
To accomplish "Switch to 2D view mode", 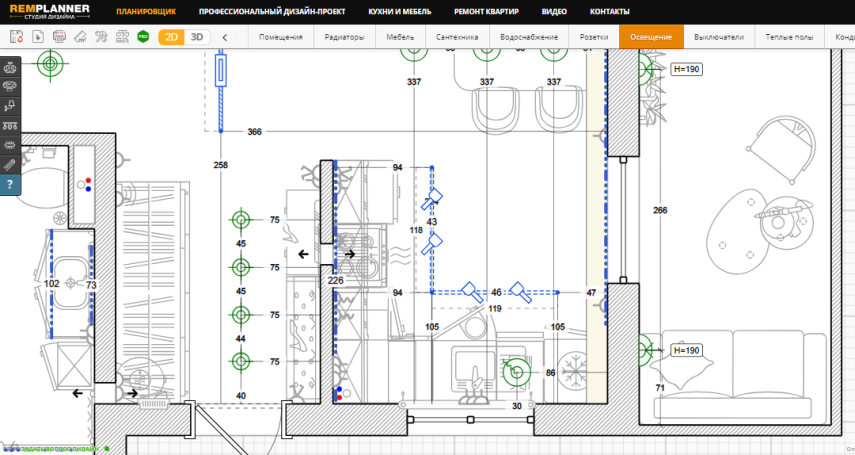I will (x=172, y=37).
